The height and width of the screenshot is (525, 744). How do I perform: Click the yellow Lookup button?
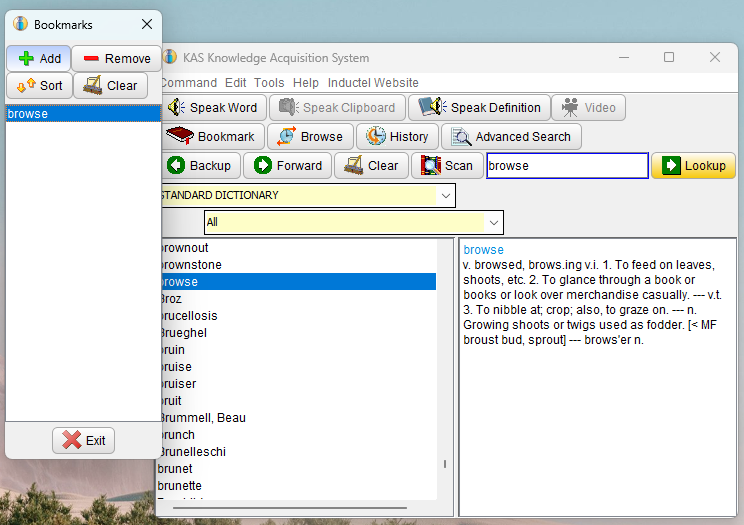(693, 166)
